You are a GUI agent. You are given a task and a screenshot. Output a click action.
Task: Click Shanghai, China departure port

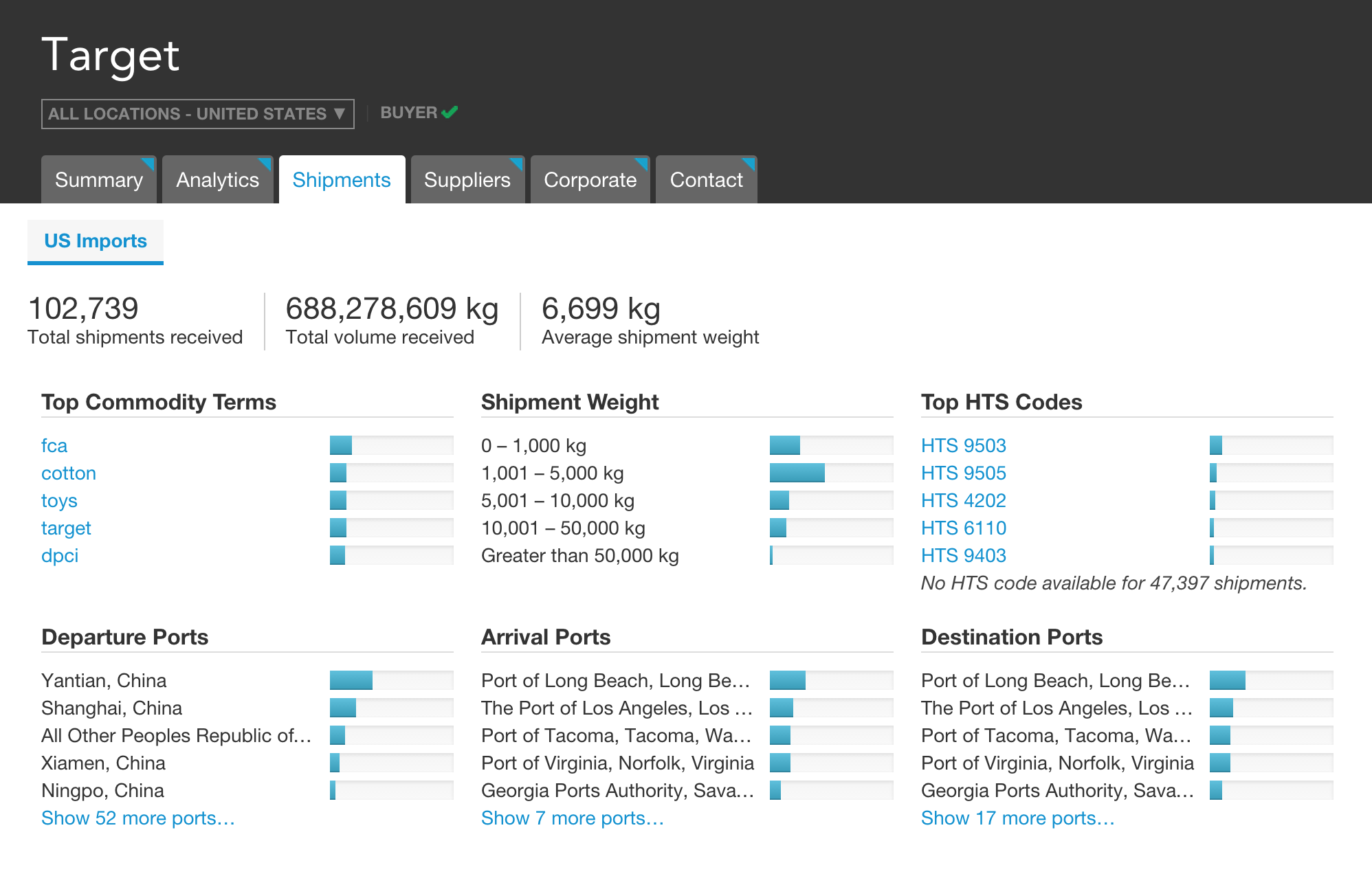click(112, 708)
